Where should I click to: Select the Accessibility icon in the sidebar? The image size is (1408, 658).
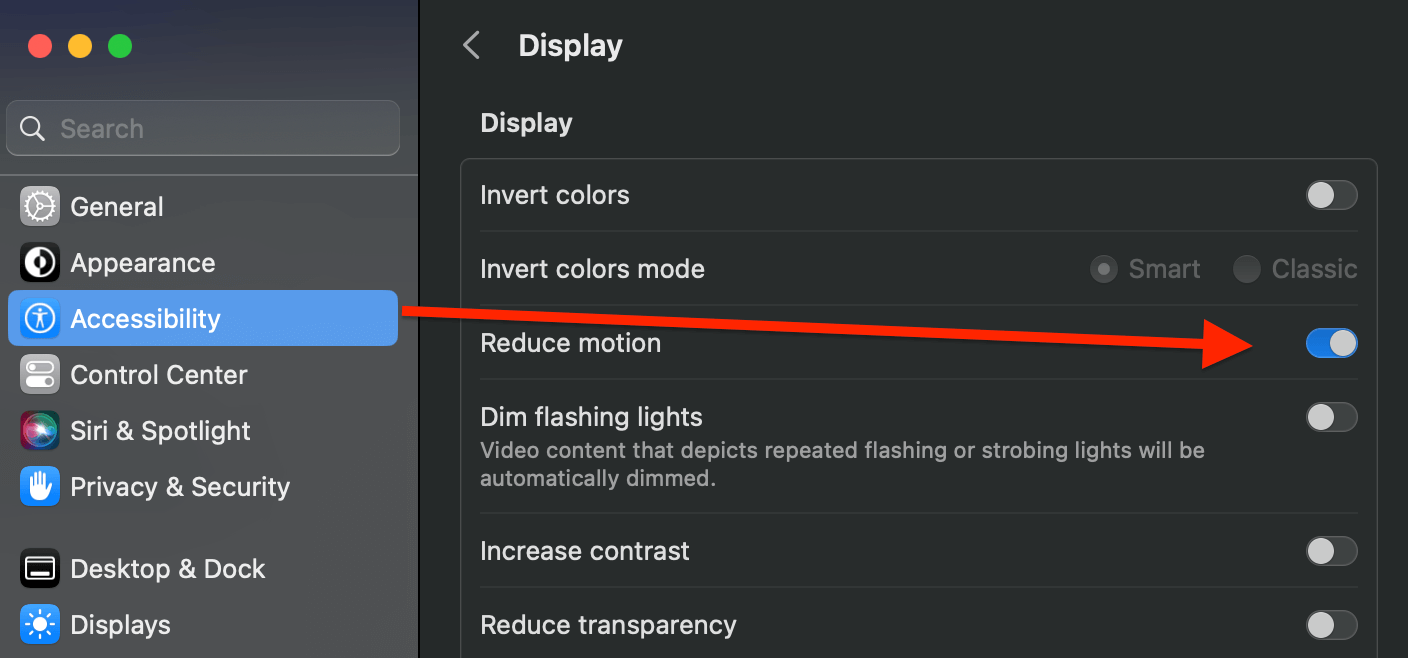pyautogui.click(x=39, y=318)
